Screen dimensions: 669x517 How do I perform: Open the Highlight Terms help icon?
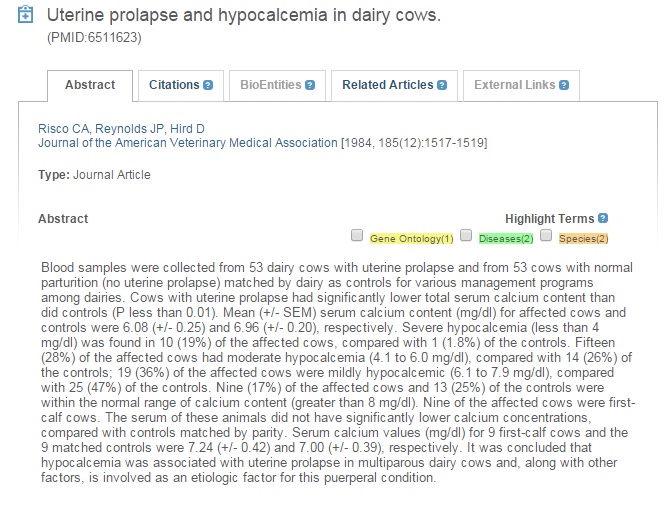click(x=603, y=218)
